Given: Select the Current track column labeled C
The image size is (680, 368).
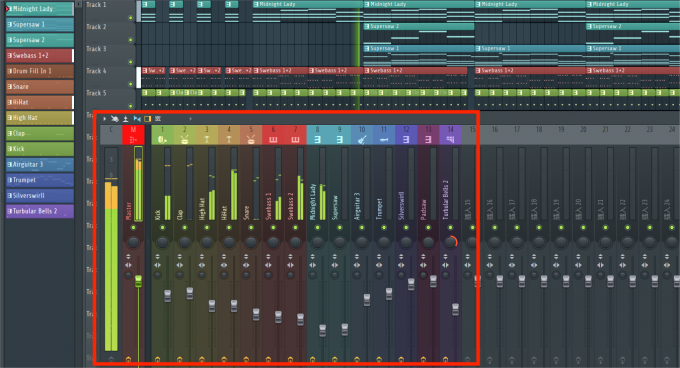Looking at the screenshot, I should click(111, 135).
